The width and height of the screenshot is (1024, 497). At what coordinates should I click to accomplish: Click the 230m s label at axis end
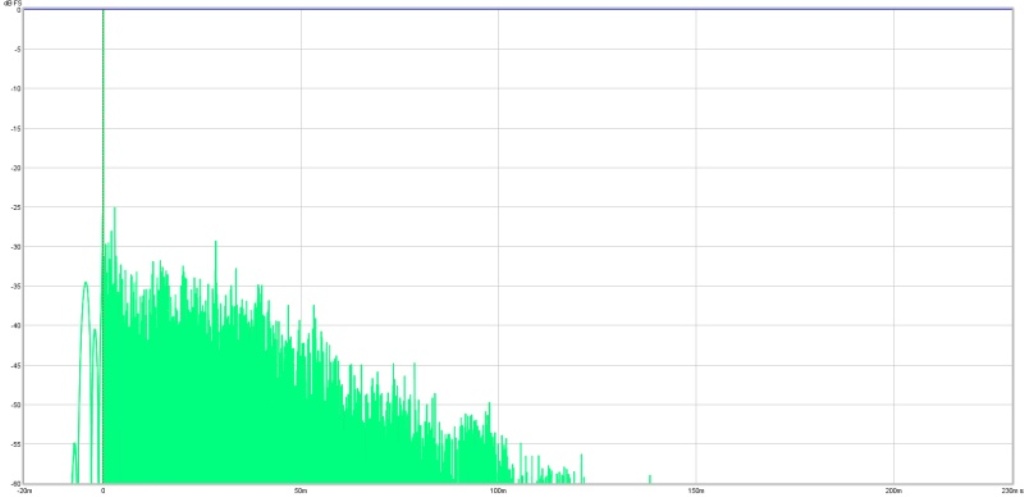click(x=1013, y=489)
